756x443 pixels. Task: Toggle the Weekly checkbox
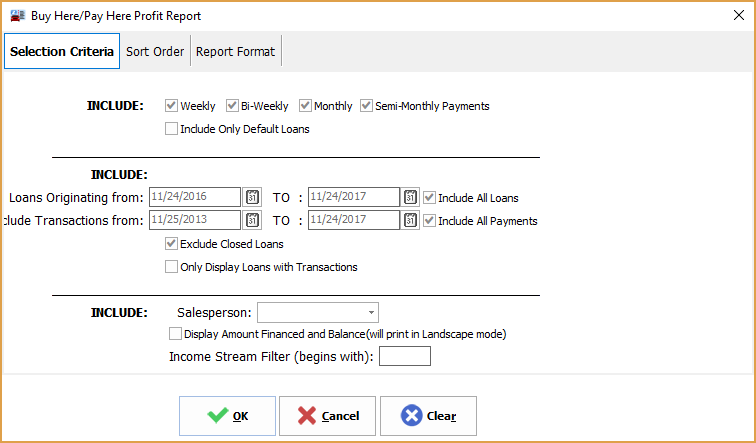[171, 106]
